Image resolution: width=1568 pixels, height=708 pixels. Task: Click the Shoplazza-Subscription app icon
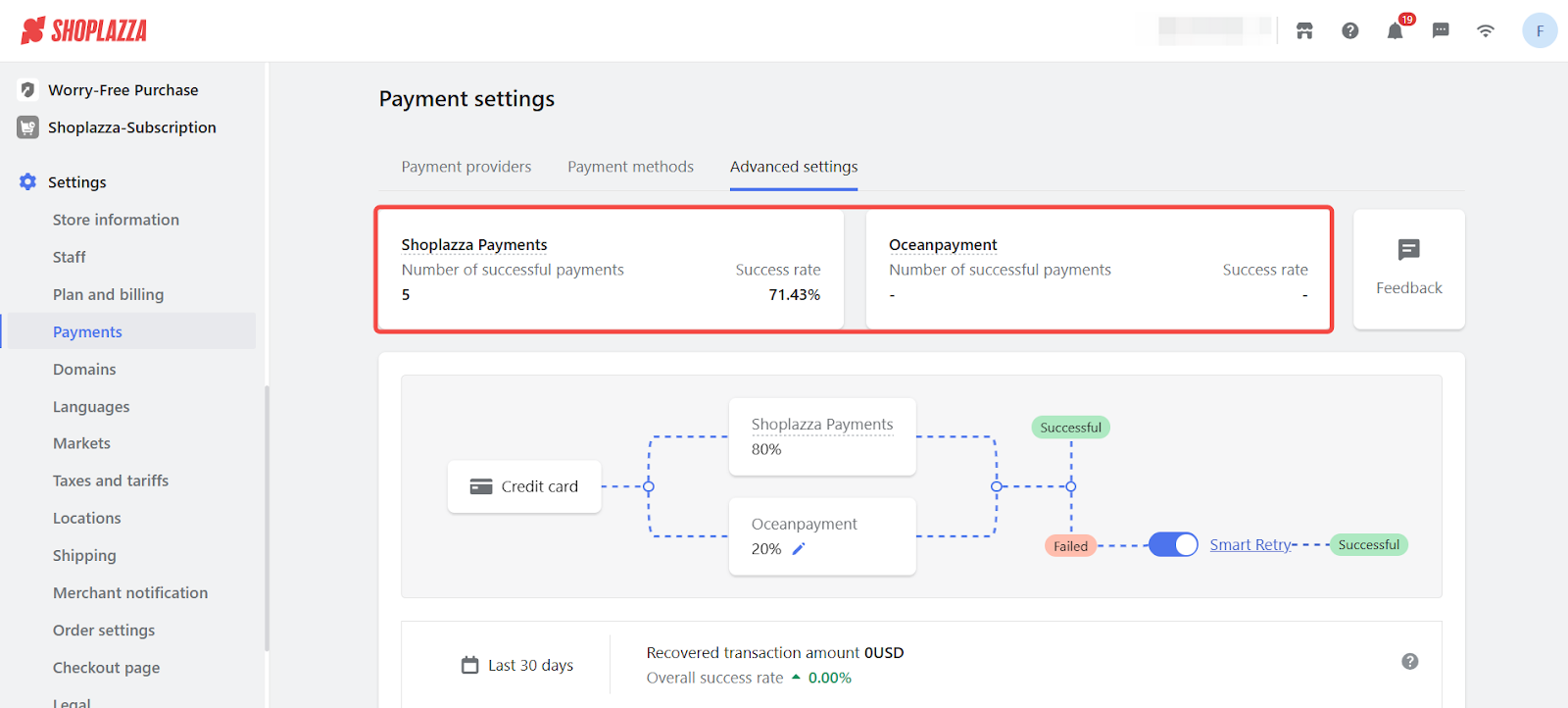[x=28, y=127]
